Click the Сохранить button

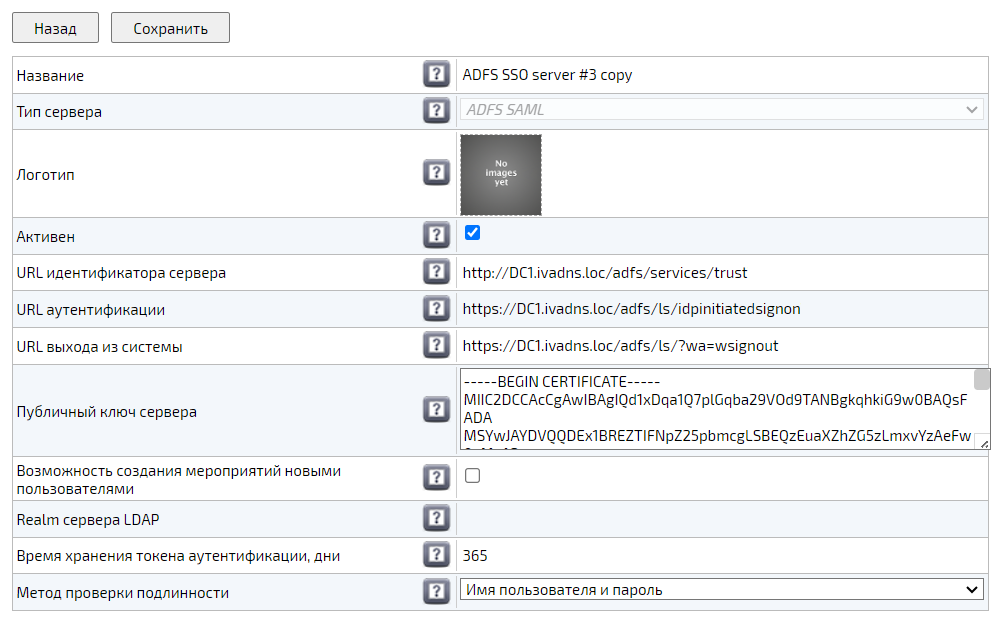tap(170, 28)
